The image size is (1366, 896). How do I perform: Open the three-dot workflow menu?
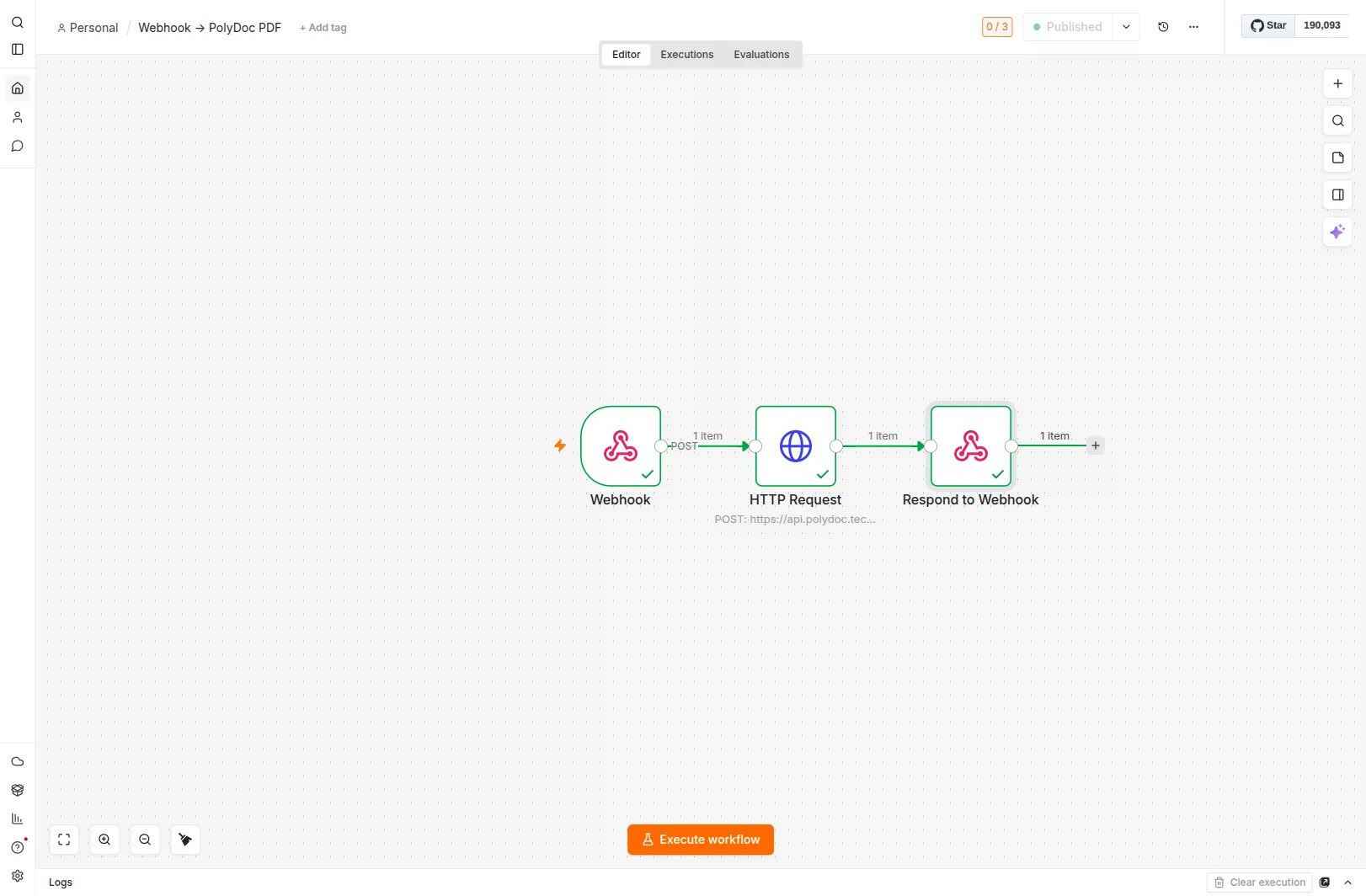(x=1193, y=27)
